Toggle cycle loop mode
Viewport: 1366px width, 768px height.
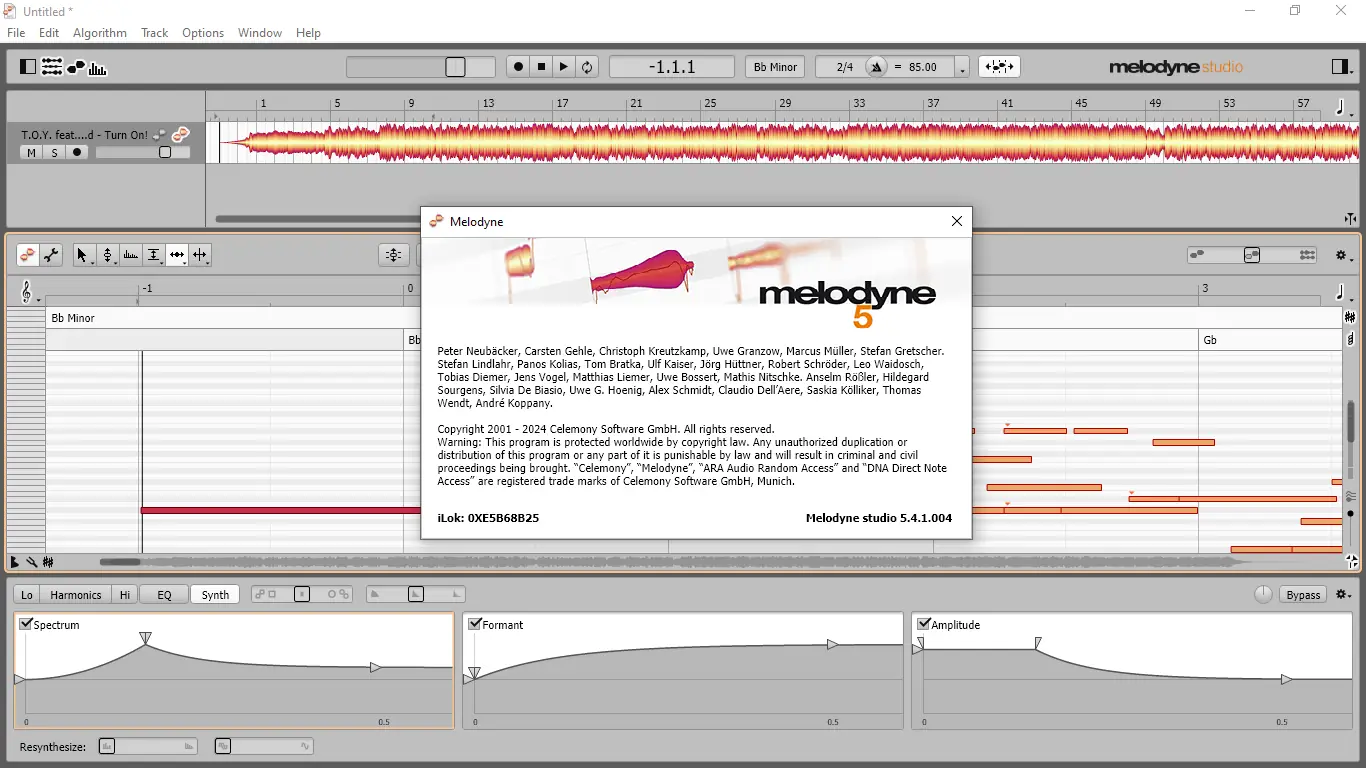pos(587,67)
